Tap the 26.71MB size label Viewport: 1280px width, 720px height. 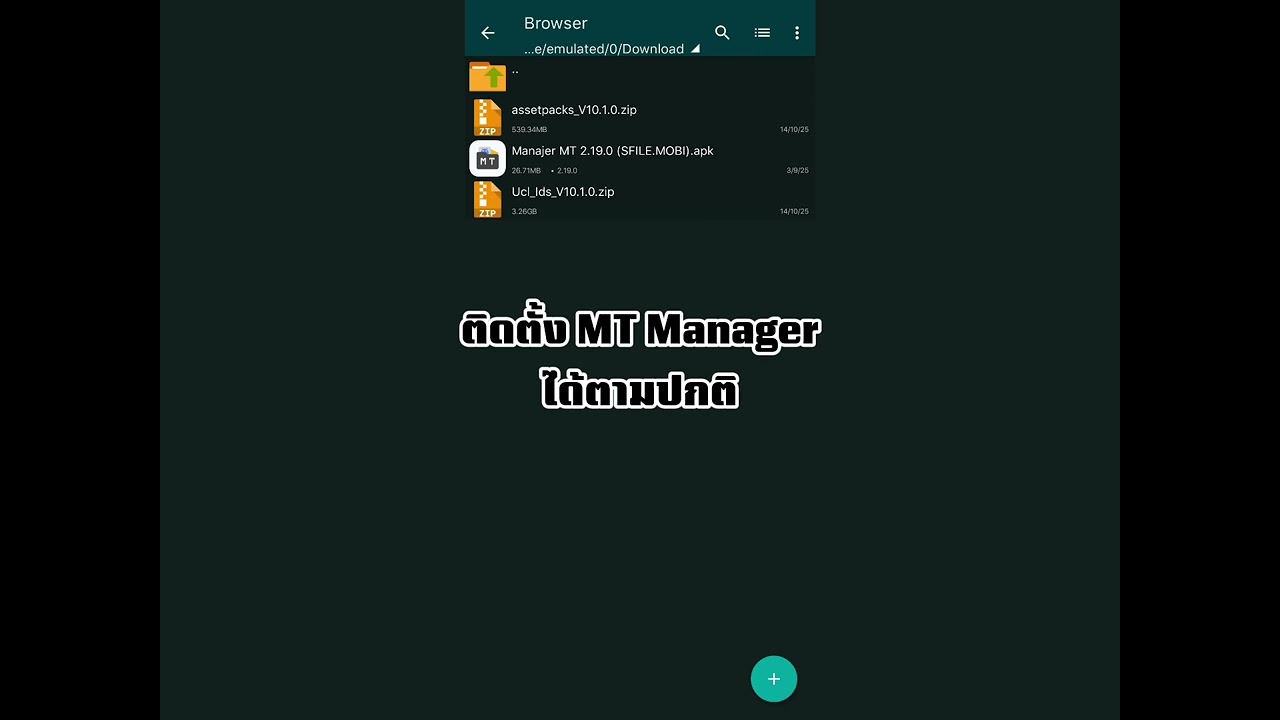click(x=526, y=171)
